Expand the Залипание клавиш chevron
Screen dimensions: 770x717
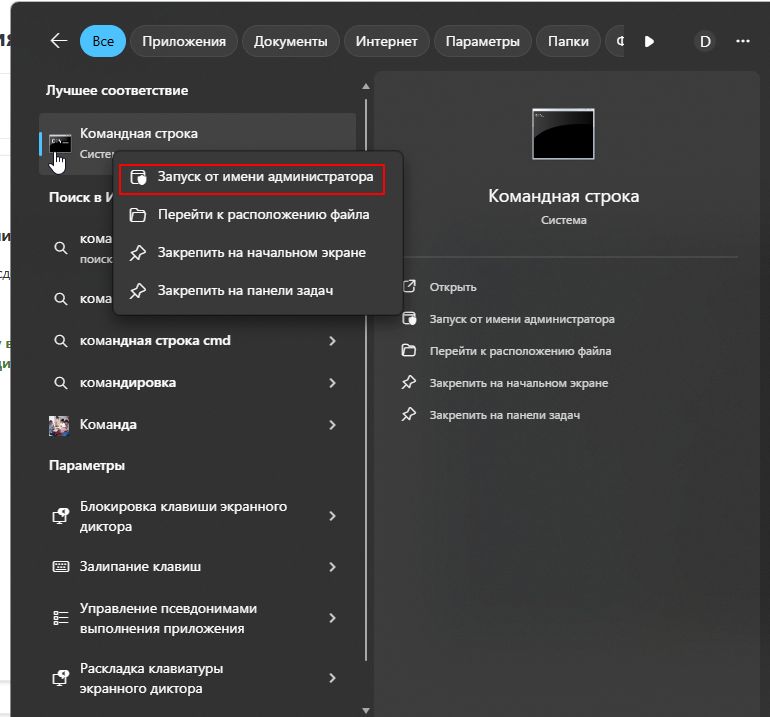(x=332, y=567)
